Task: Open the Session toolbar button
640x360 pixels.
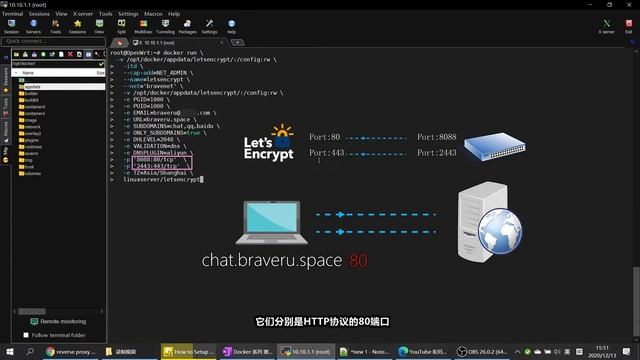Action: pos(11,27)
